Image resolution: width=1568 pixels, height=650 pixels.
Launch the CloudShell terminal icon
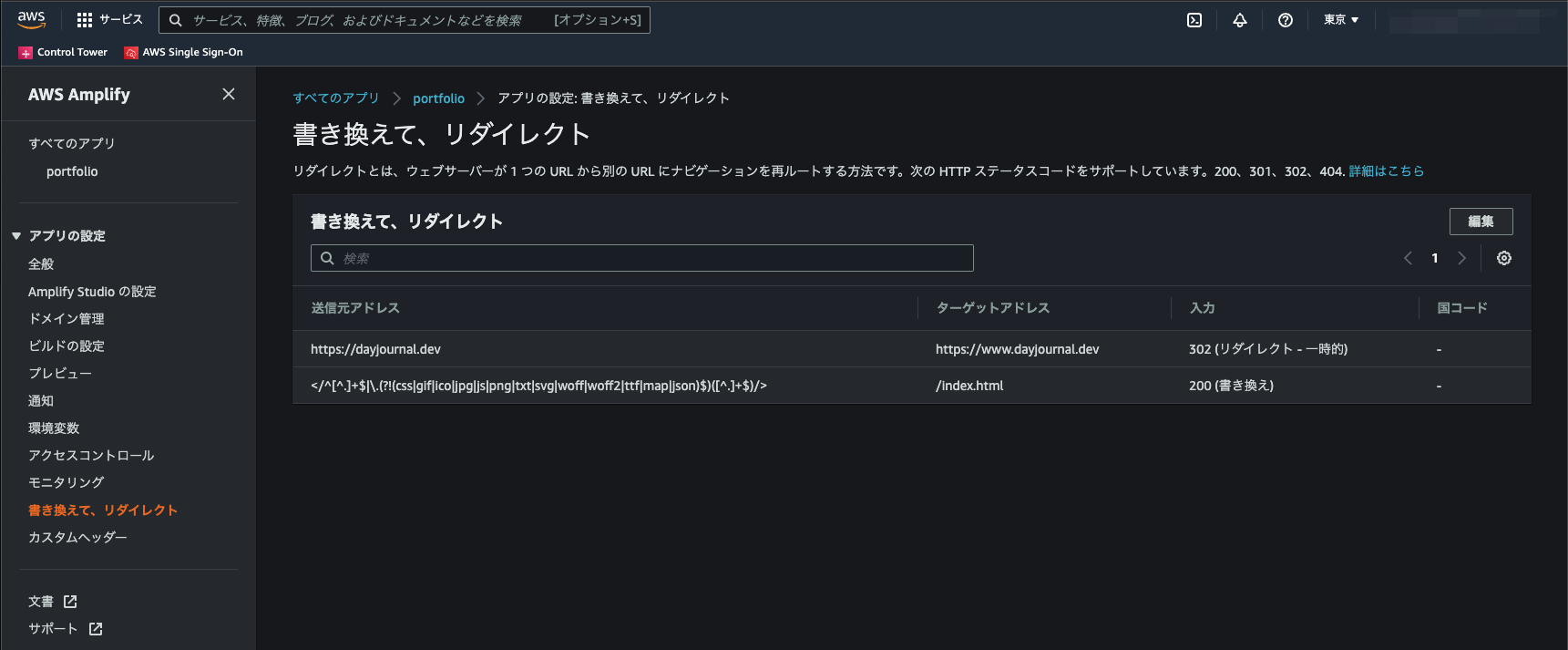[1194, 20]
